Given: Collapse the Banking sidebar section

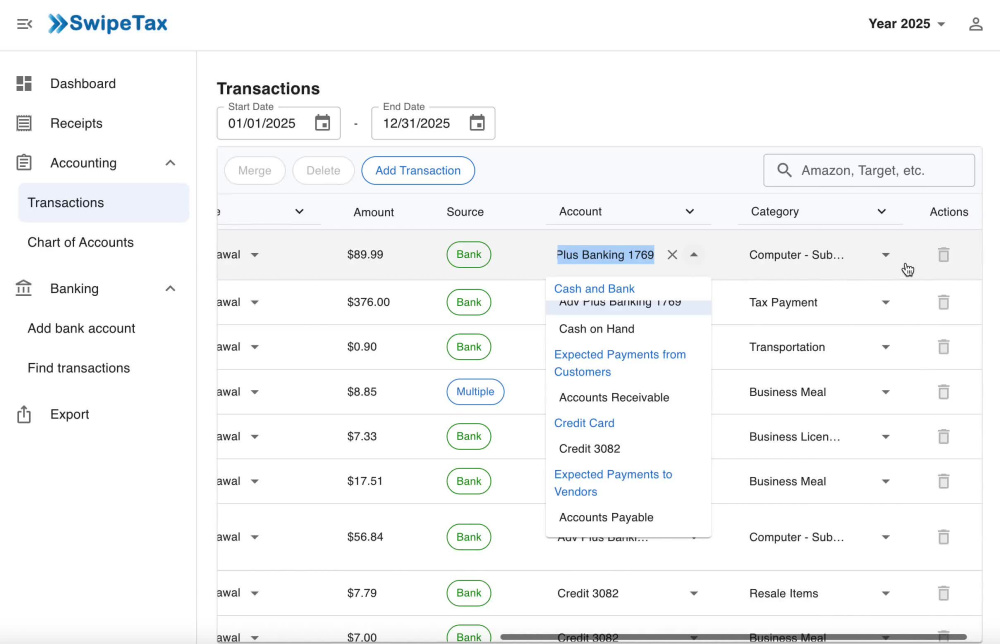Looking at the screenshot, I should 170,289.
